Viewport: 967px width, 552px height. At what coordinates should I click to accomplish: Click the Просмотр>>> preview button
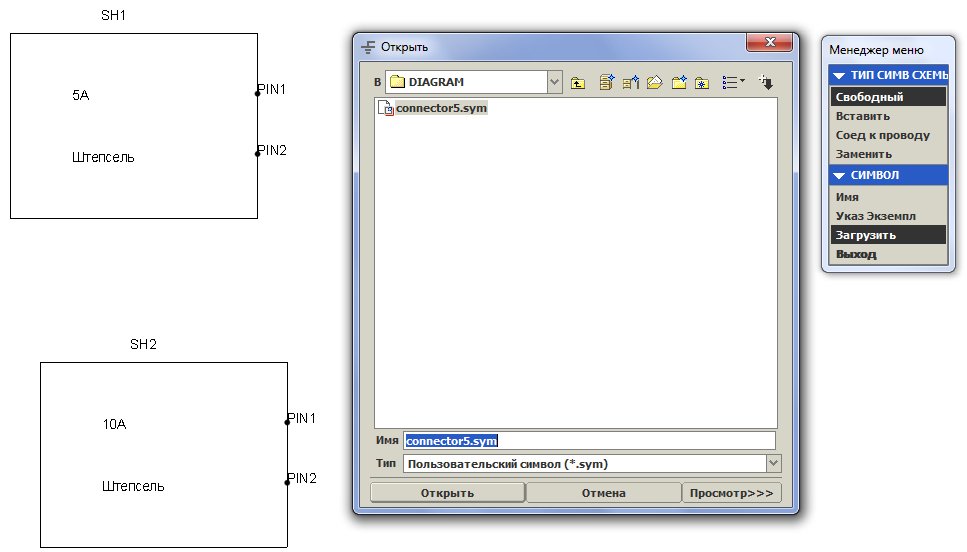(x=731, y=493)
